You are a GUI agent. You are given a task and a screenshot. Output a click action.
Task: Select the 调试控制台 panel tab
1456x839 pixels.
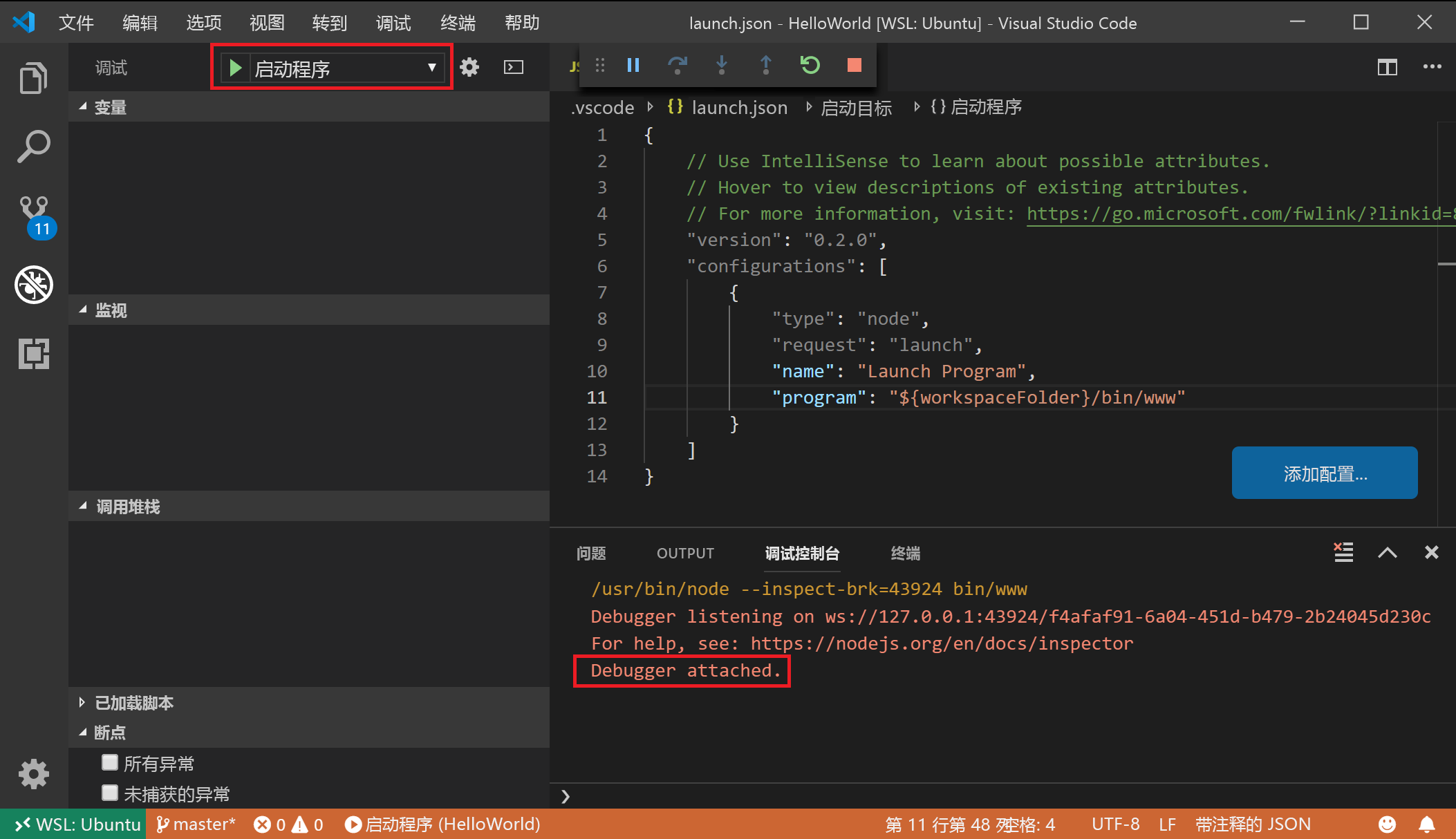(x=802, y=553)
